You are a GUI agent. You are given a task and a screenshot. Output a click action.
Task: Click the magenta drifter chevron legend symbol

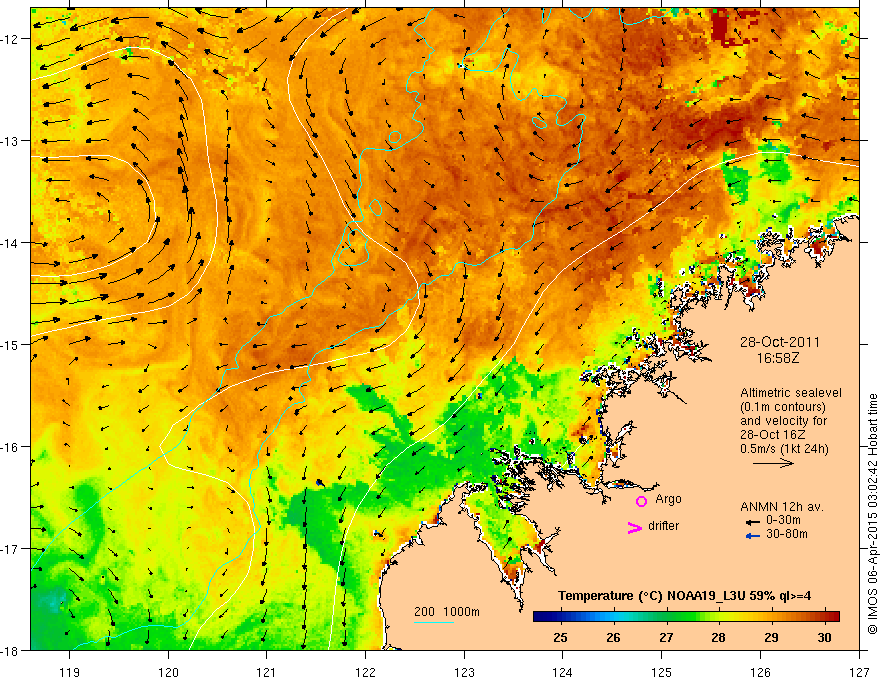coord(635,527)
